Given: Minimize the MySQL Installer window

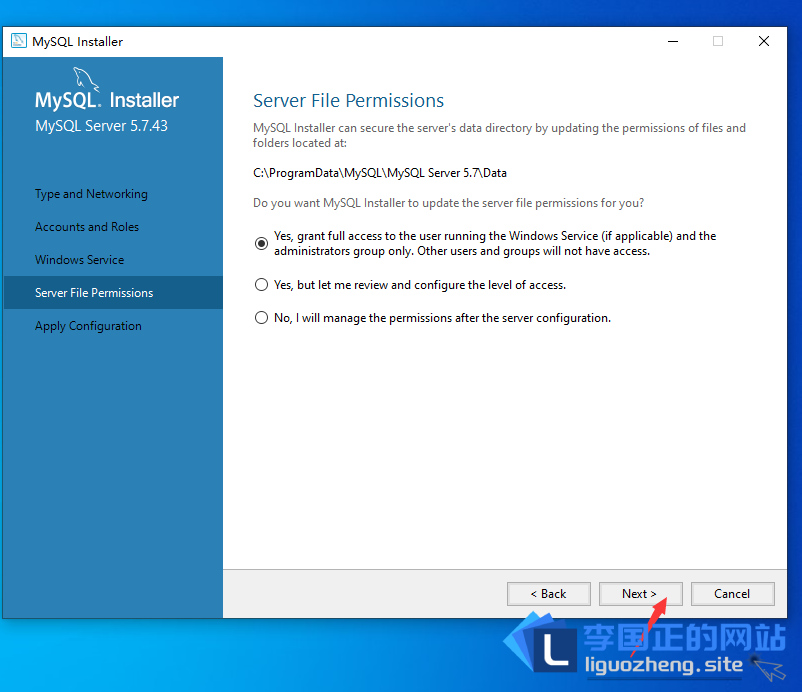Looking at the screenshot, I should pos(673,41).
